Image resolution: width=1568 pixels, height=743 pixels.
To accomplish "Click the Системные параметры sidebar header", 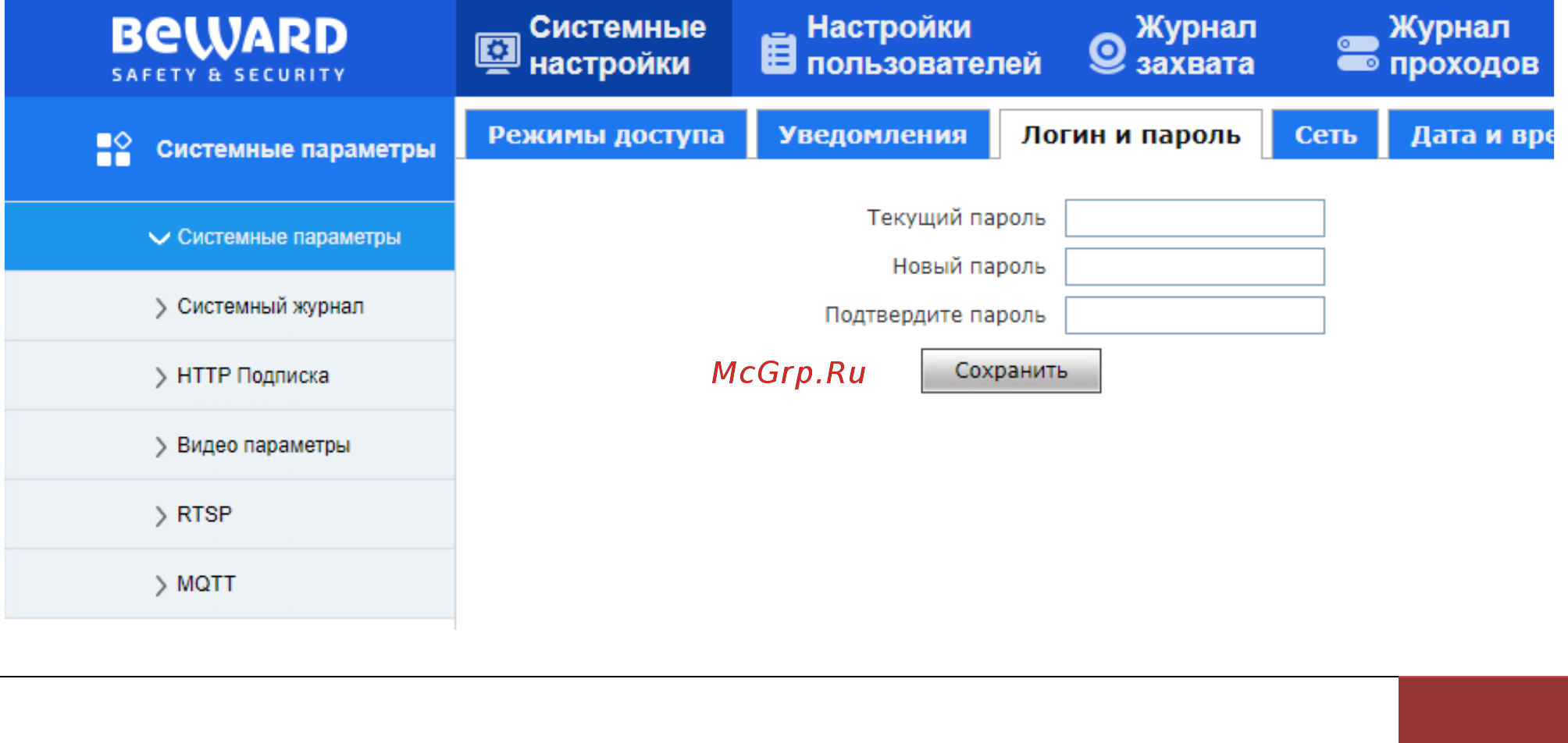I will (x=230, y=148).
